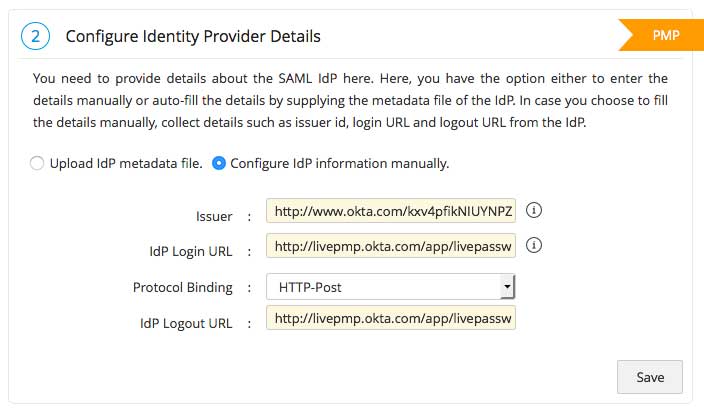Click inside the IdP Logout URL field
This screenshot has width=704, height=410.
pyautogui.click(x=391, y=319)
